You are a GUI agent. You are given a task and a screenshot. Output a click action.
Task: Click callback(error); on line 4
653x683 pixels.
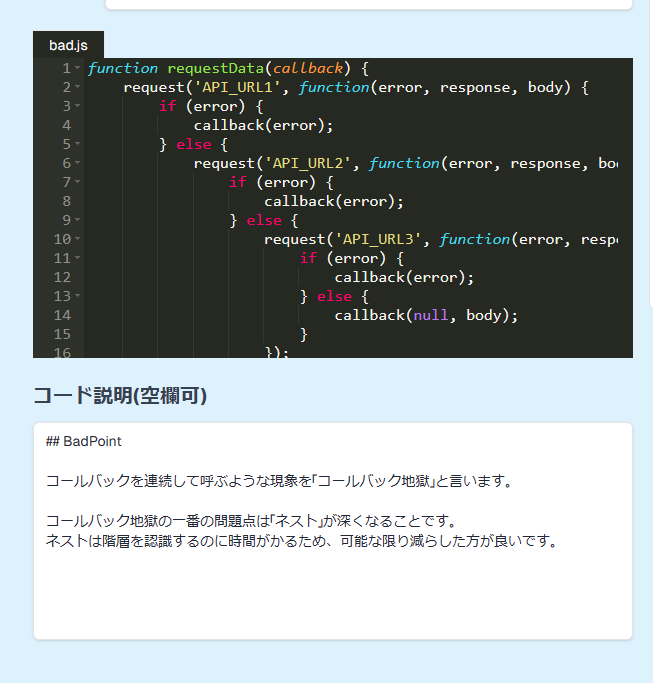click(264, 125)
